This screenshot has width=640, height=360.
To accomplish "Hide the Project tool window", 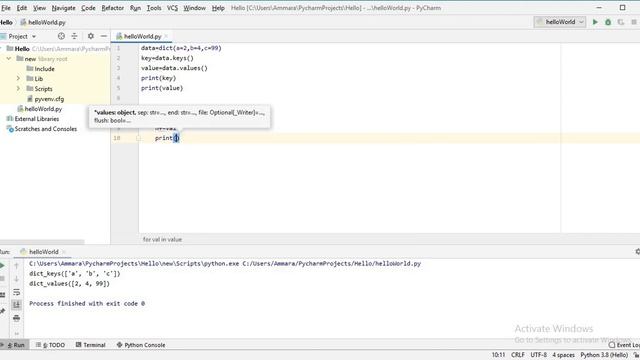I will tap(104, 36).
